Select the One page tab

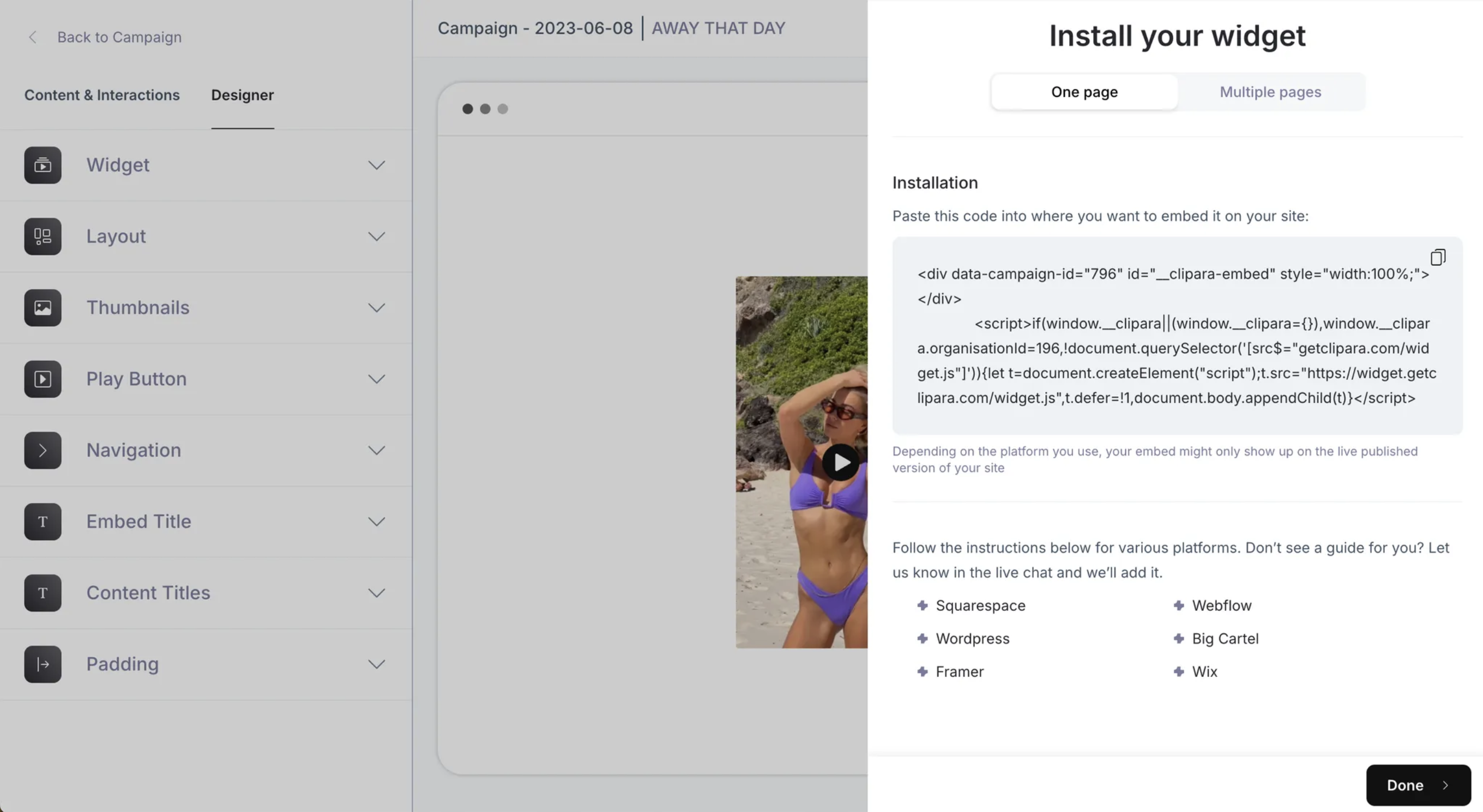[1084, 92]
